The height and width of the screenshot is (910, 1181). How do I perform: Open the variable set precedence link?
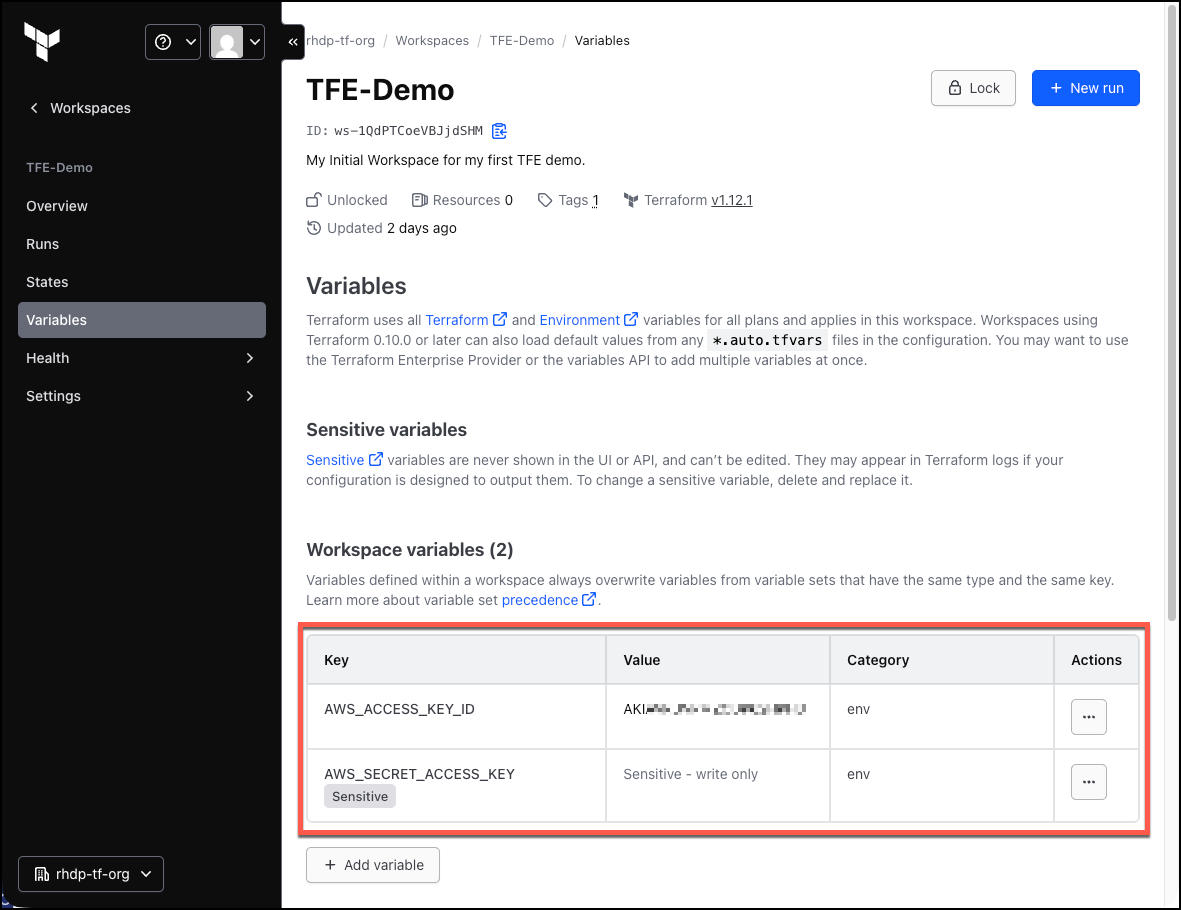coord(549,600)
